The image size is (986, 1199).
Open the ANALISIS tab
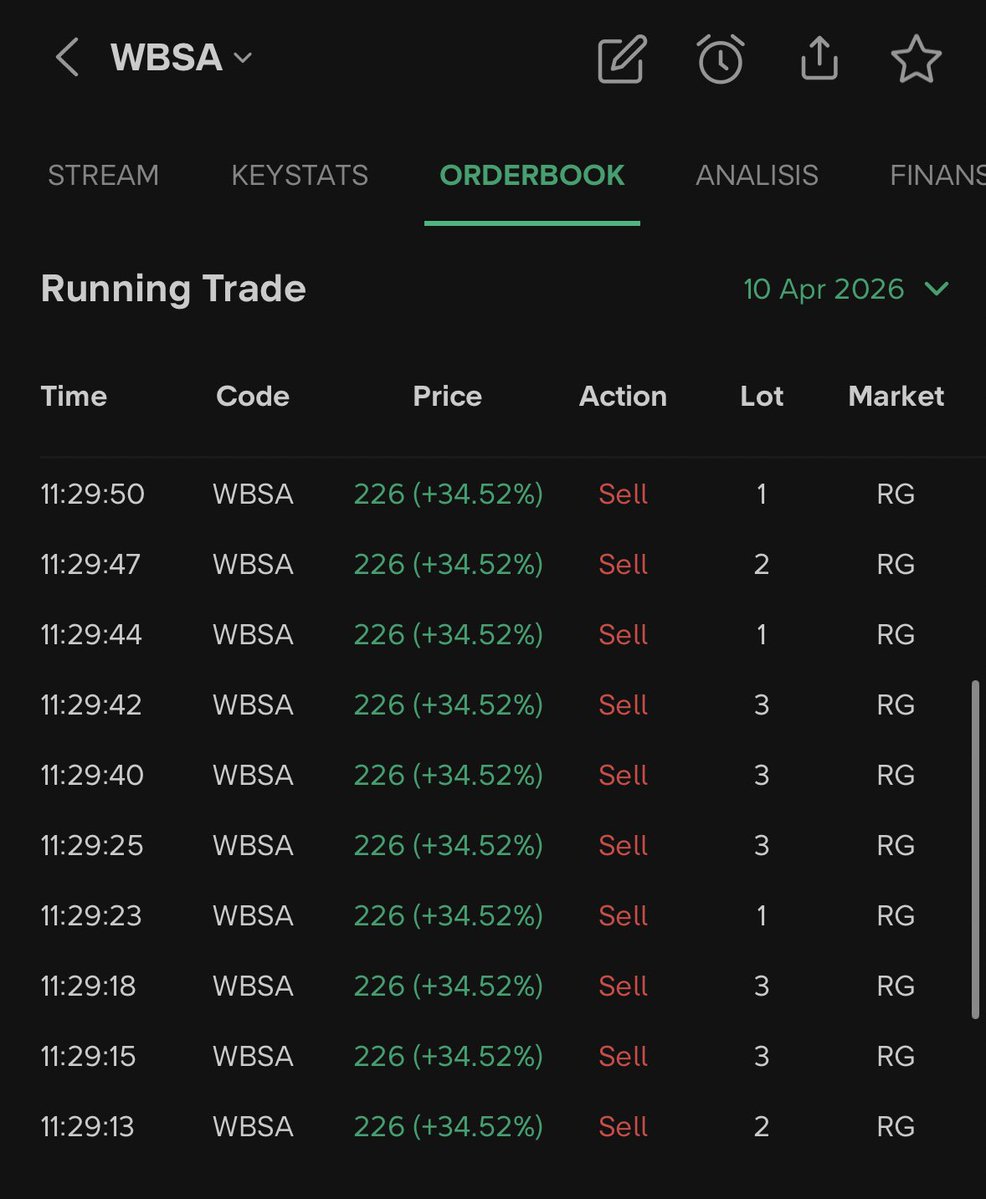[x=757, y=175]
